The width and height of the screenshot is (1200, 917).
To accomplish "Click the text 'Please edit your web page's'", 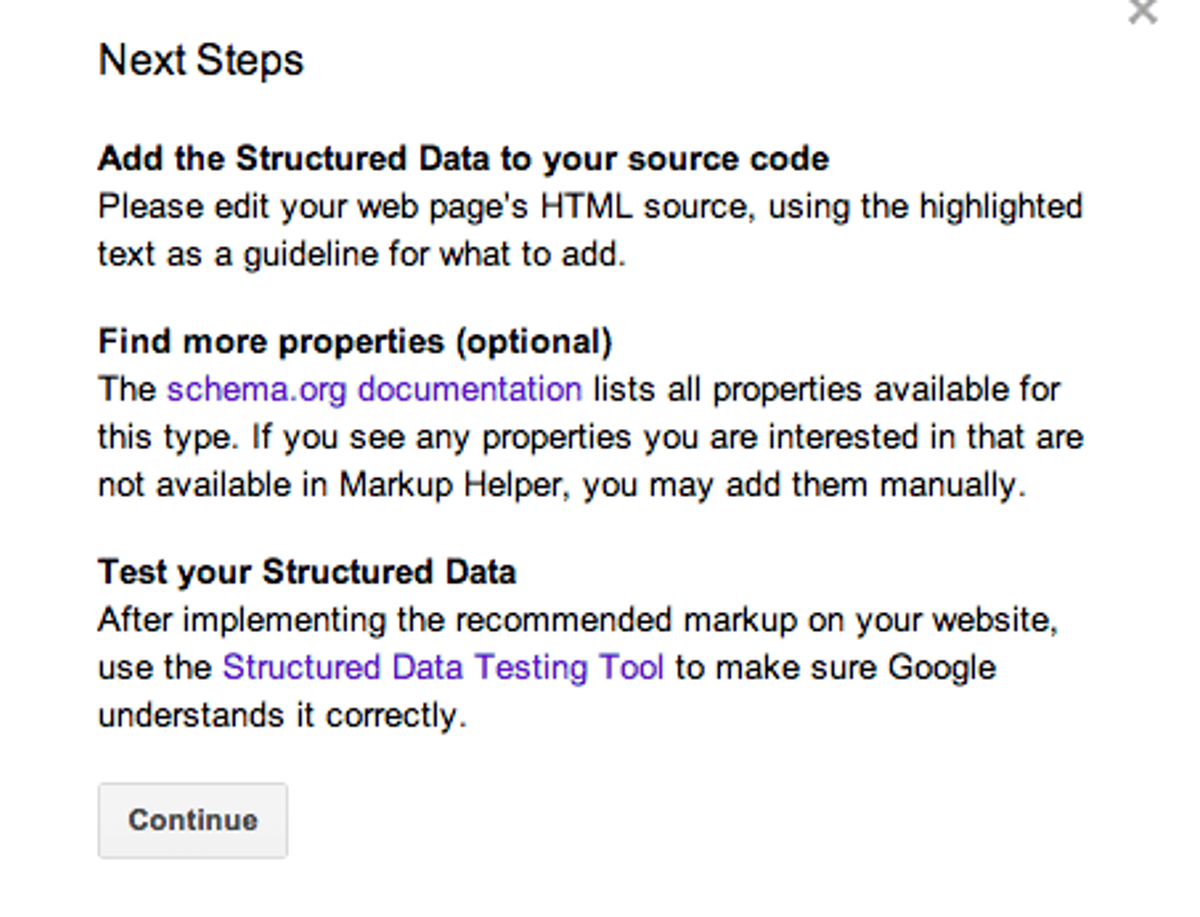I will (x=314, y=207).
